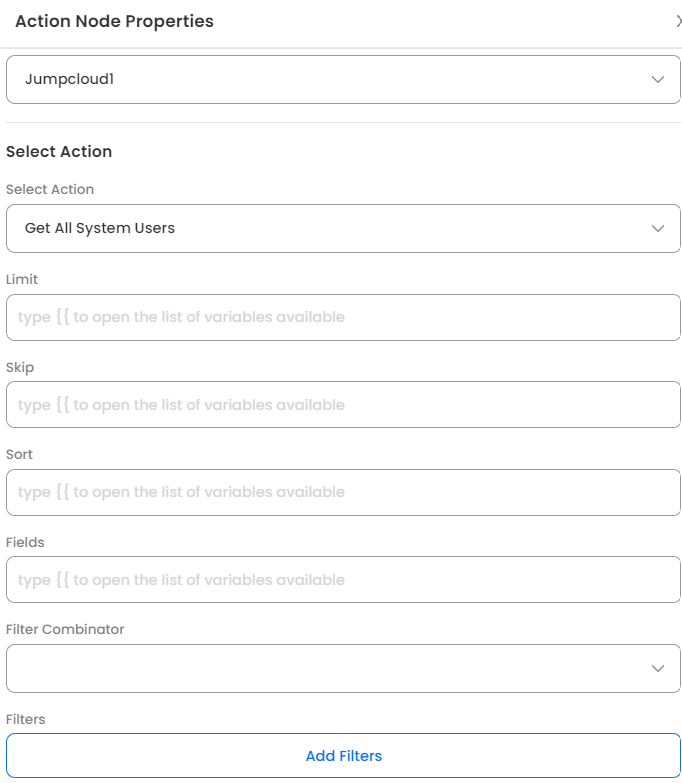Click the chevron arrow beside Jumpcloud1
Screen dimensions: 682x783
(x=658, y=79)
